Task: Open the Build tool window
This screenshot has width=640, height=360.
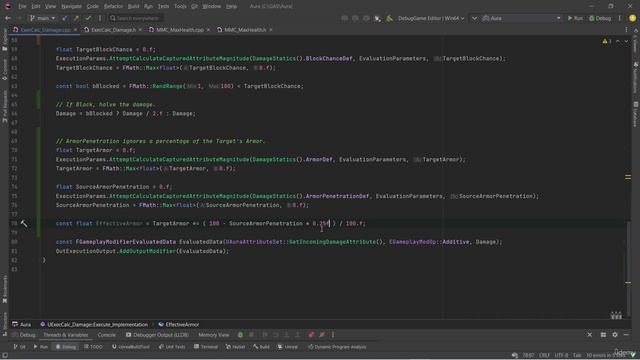Action: (261, 347)
